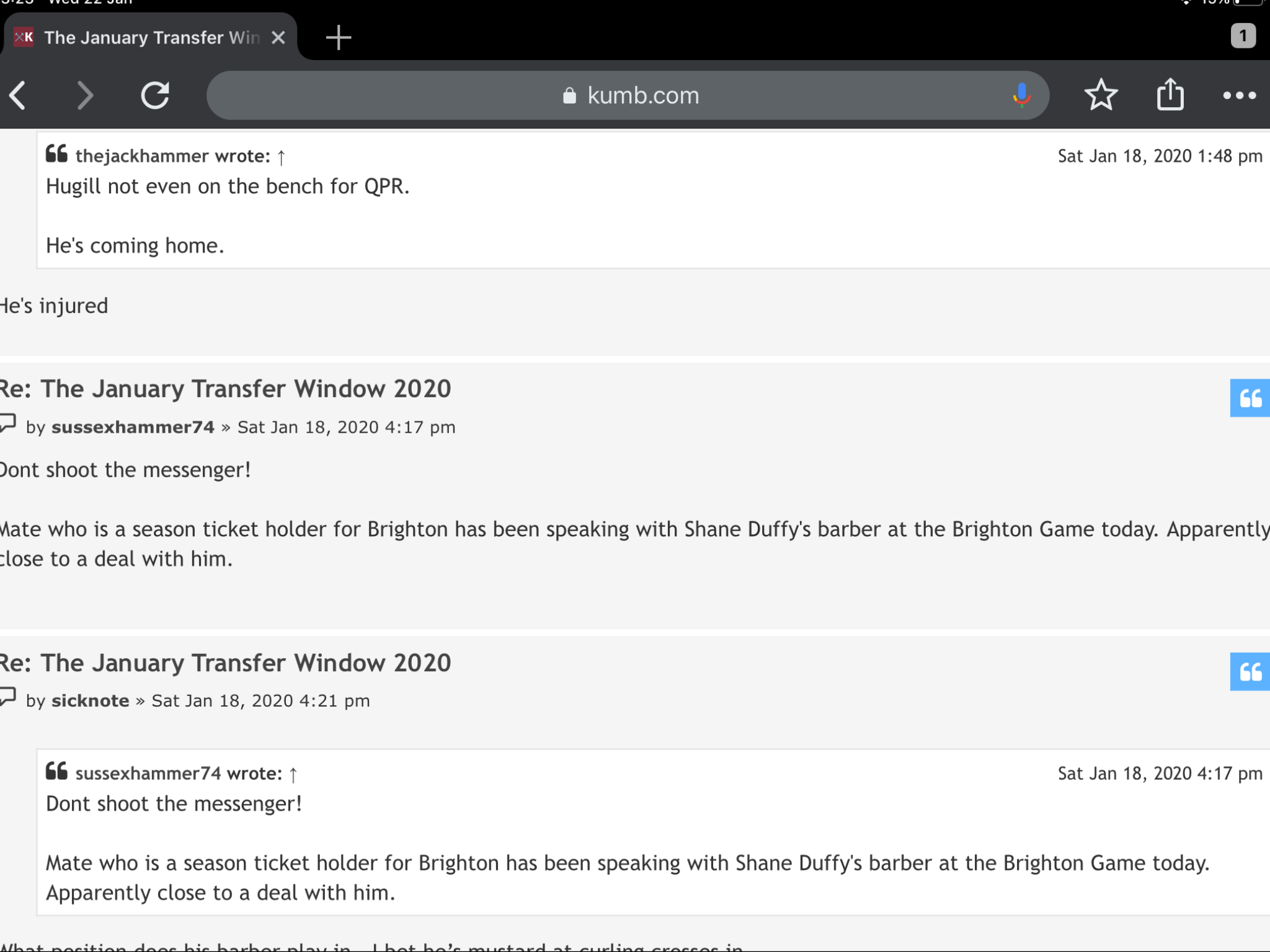Go back to the previous page
This screenshot has width=1270, height=952.
pos(19,95)
